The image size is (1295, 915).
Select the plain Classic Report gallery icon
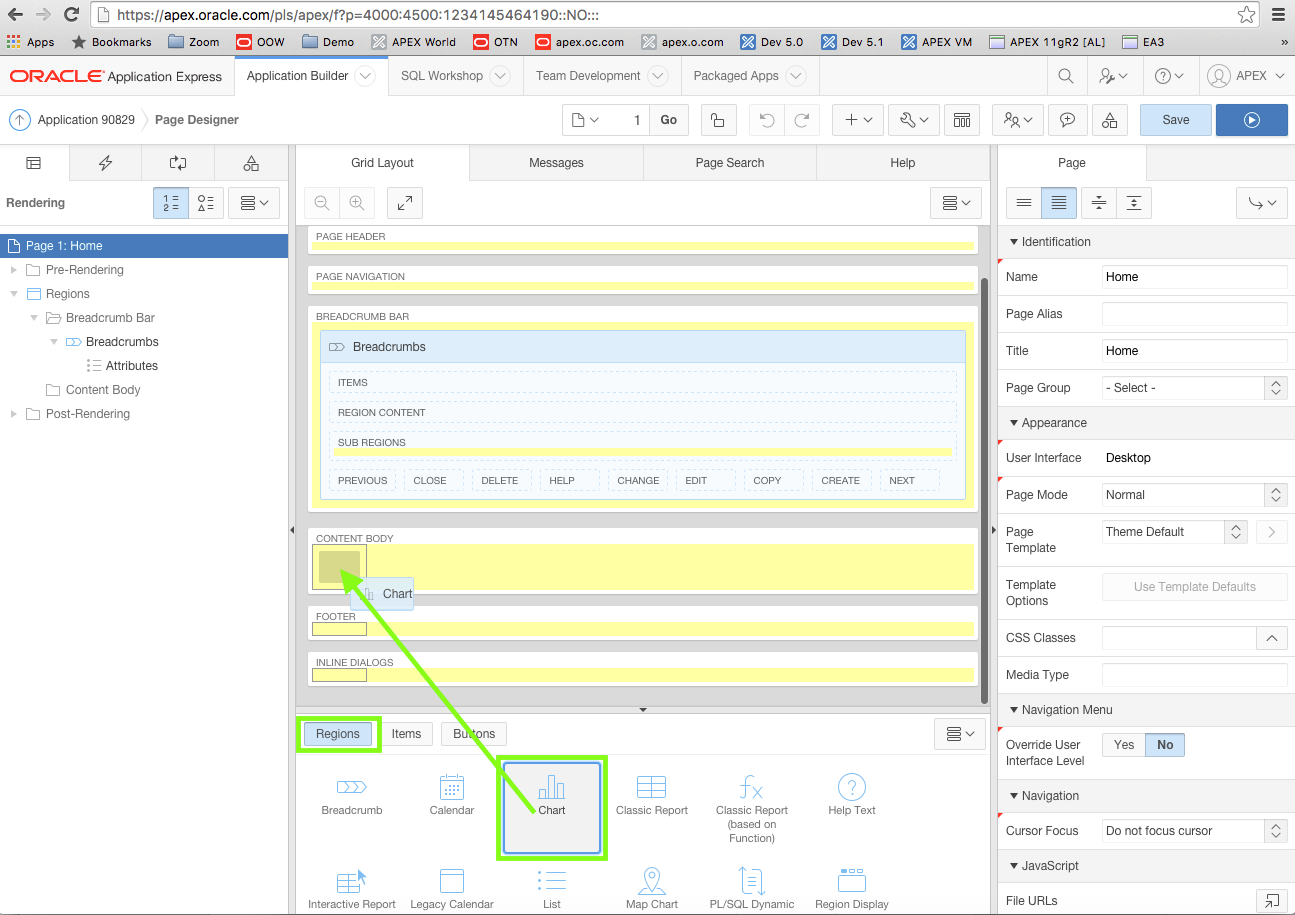pyautogui.click(x=652, y=796)
